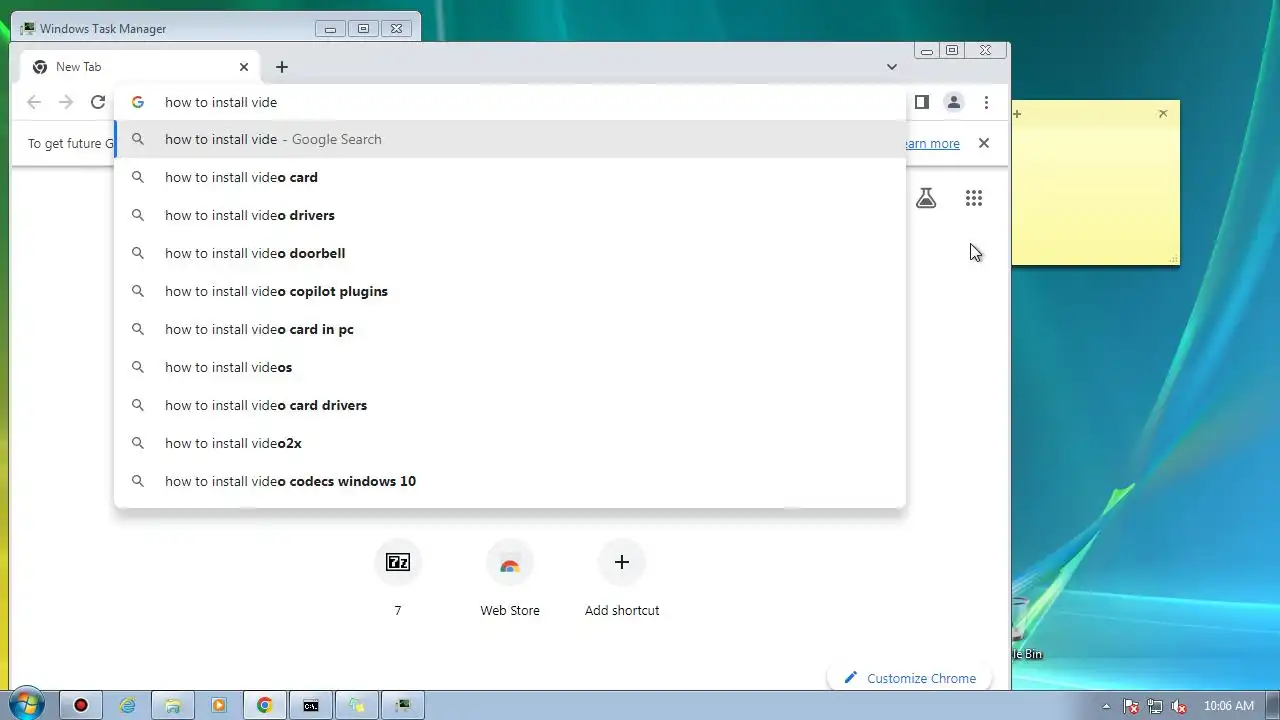This screenshot has width=1280, height=720.
Task: Reload the current page
Action: coord(98,102)
